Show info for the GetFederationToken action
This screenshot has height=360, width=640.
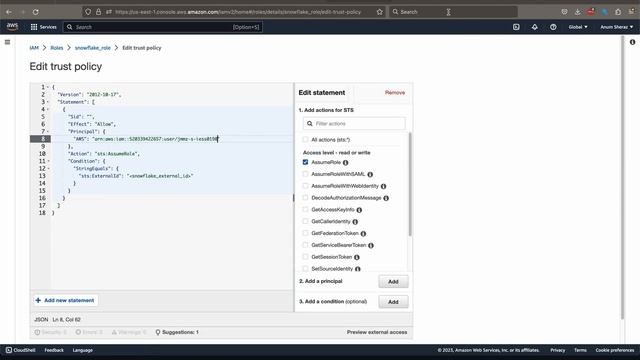[x=363, y=233]
